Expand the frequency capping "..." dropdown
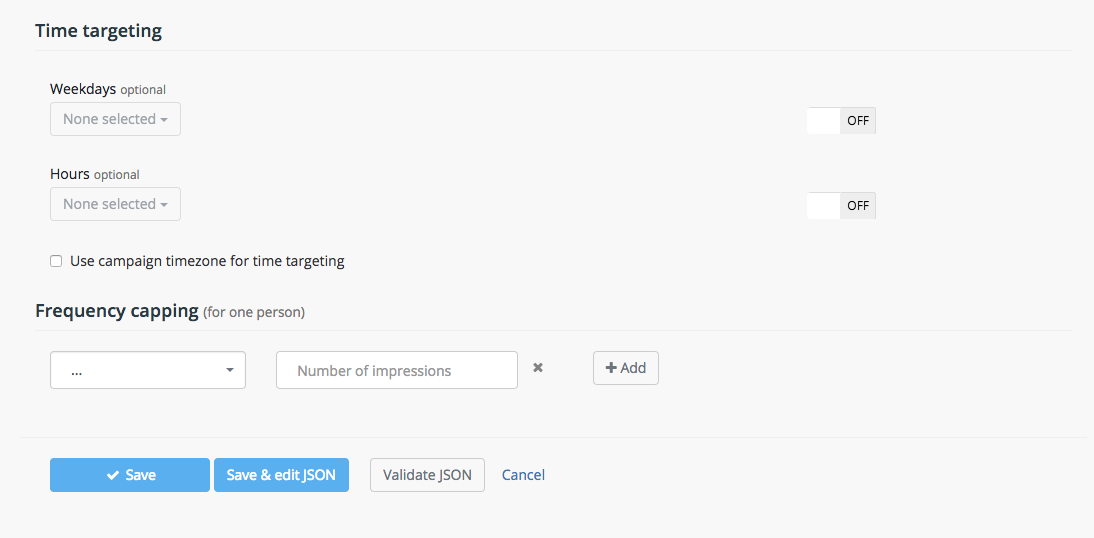Viewport: 1094px width, 538px height. 147,370
